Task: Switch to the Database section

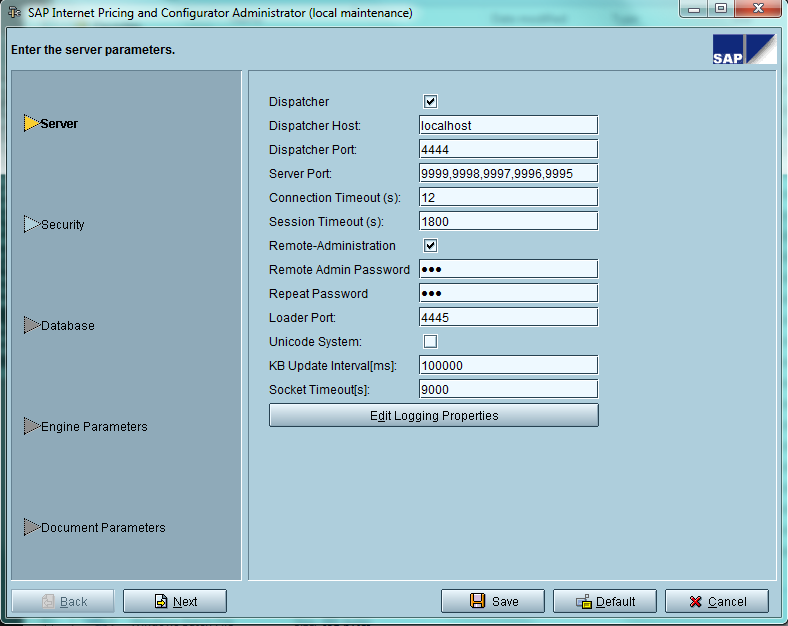Action: (x=68, y=326)
